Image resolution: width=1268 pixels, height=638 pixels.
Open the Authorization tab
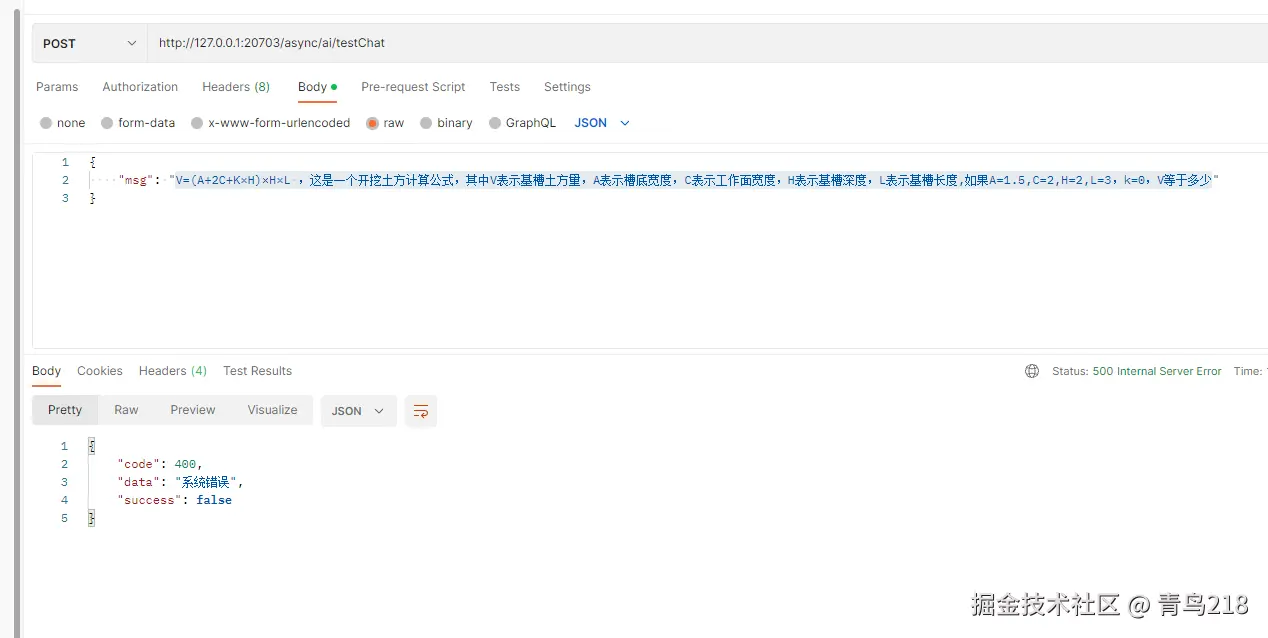point(140,87)
